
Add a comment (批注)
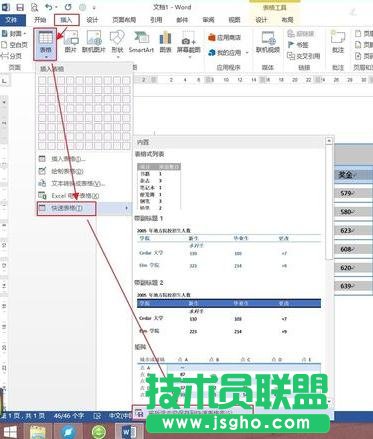pyautogui.click(x=338, y=42)
